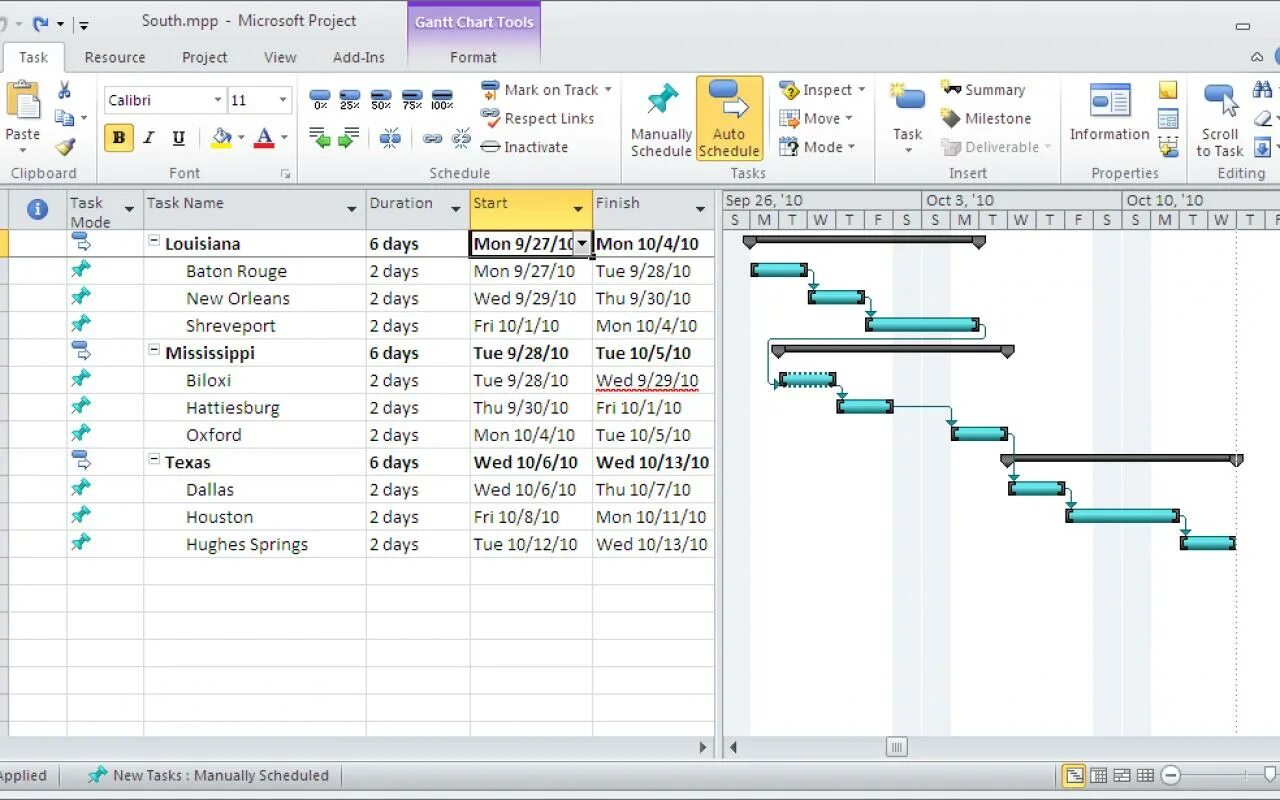Inactivate the selected task
The width and height of the screenshot is (1280, 800).
pos(524,147)
